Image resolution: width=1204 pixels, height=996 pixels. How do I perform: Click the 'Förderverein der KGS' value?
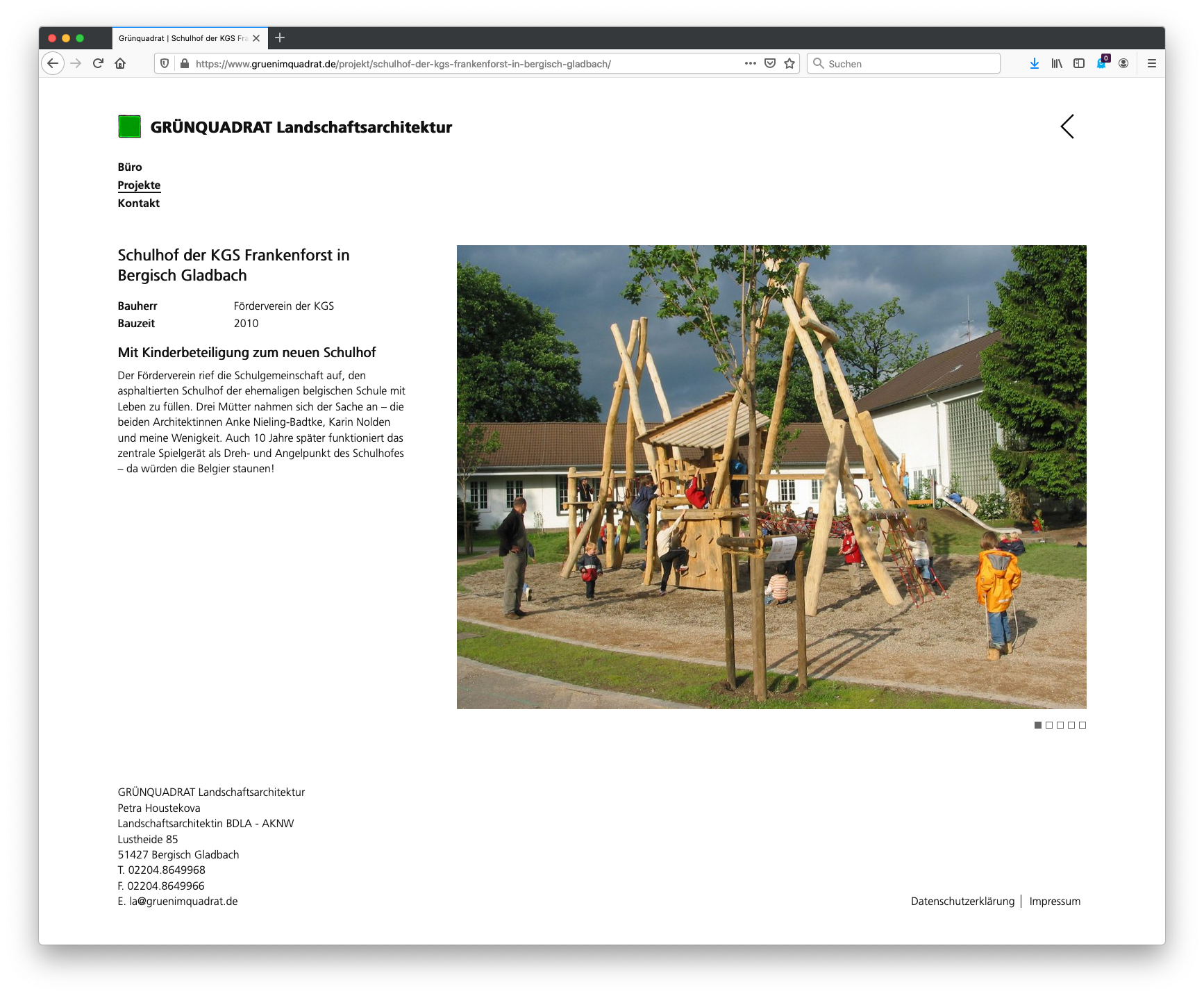click(x=284, y=306)
